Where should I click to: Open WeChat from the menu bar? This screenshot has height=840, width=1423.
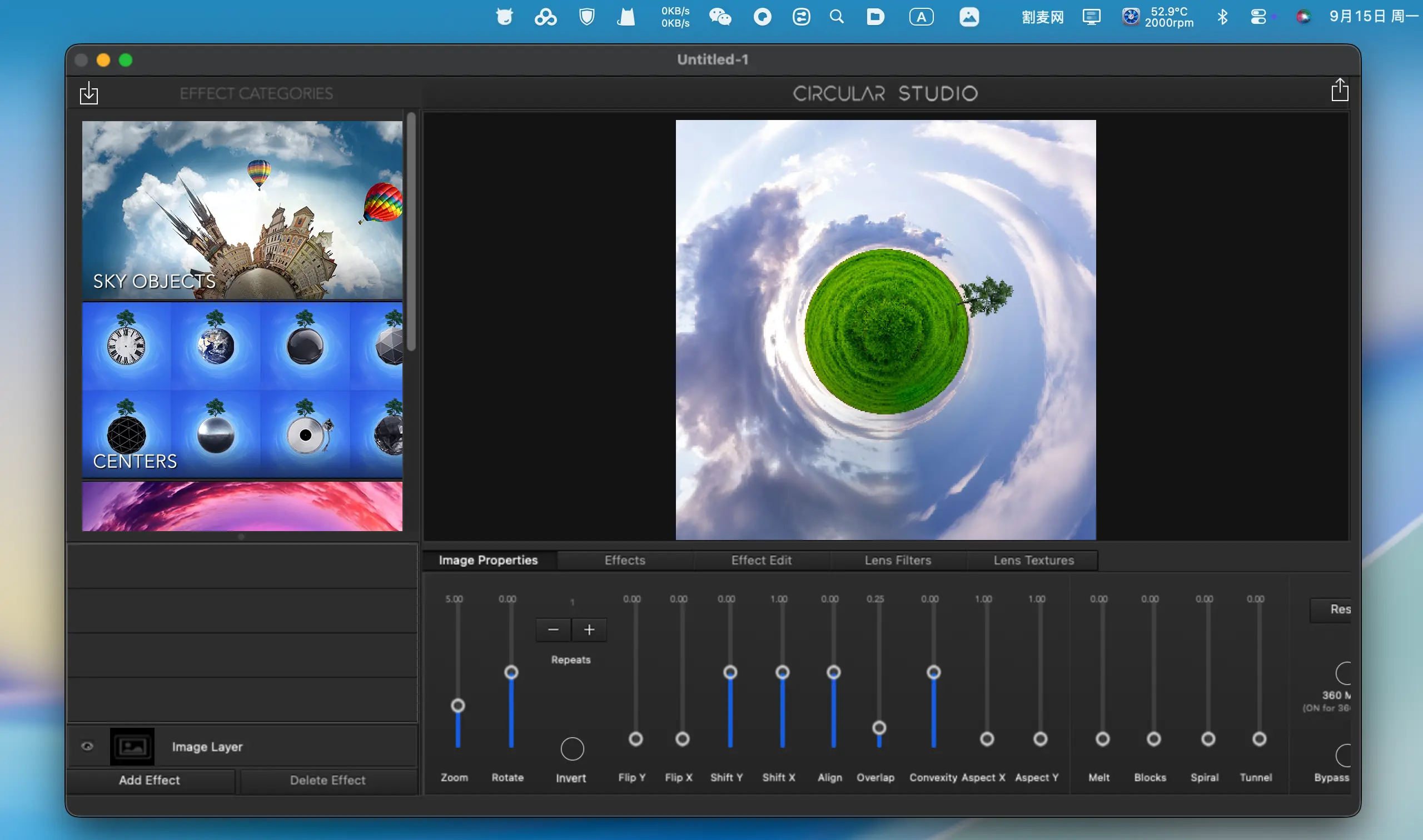720,17
